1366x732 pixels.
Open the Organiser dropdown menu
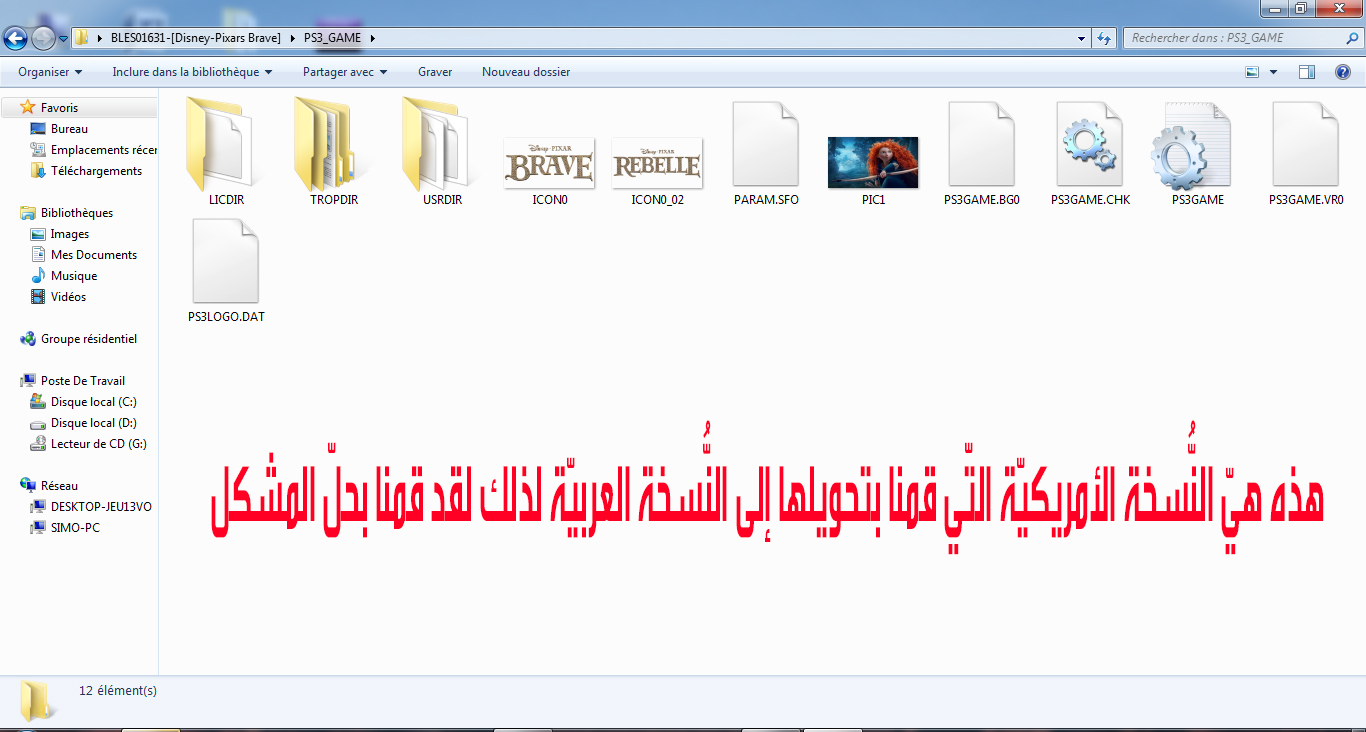[50, 72]
